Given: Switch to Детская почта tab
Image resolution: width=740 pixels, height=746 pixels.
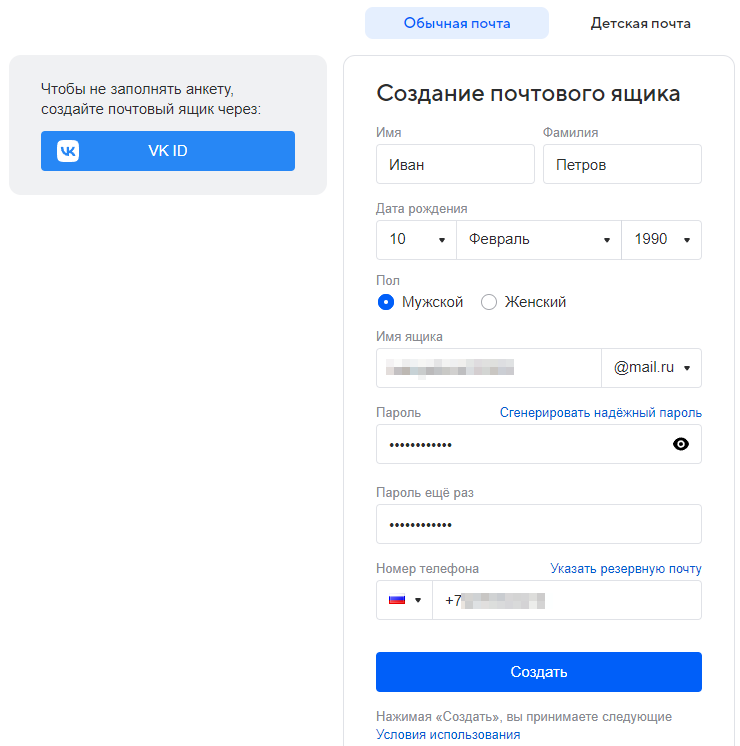Looking at the screenshot, I should pos(640,23).
